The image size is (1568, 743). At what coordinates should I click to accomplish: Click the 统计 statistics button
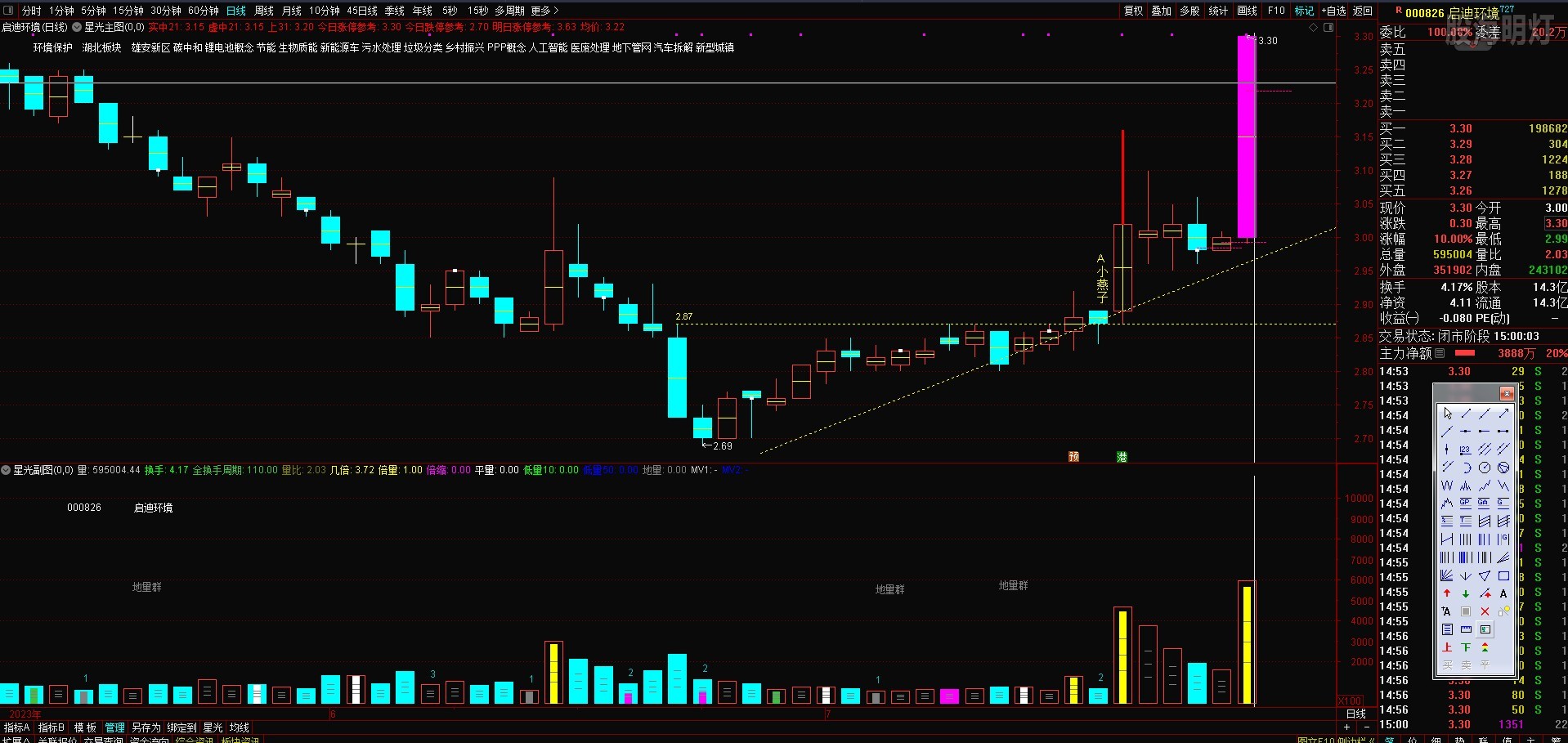(x=1218, y=11)
